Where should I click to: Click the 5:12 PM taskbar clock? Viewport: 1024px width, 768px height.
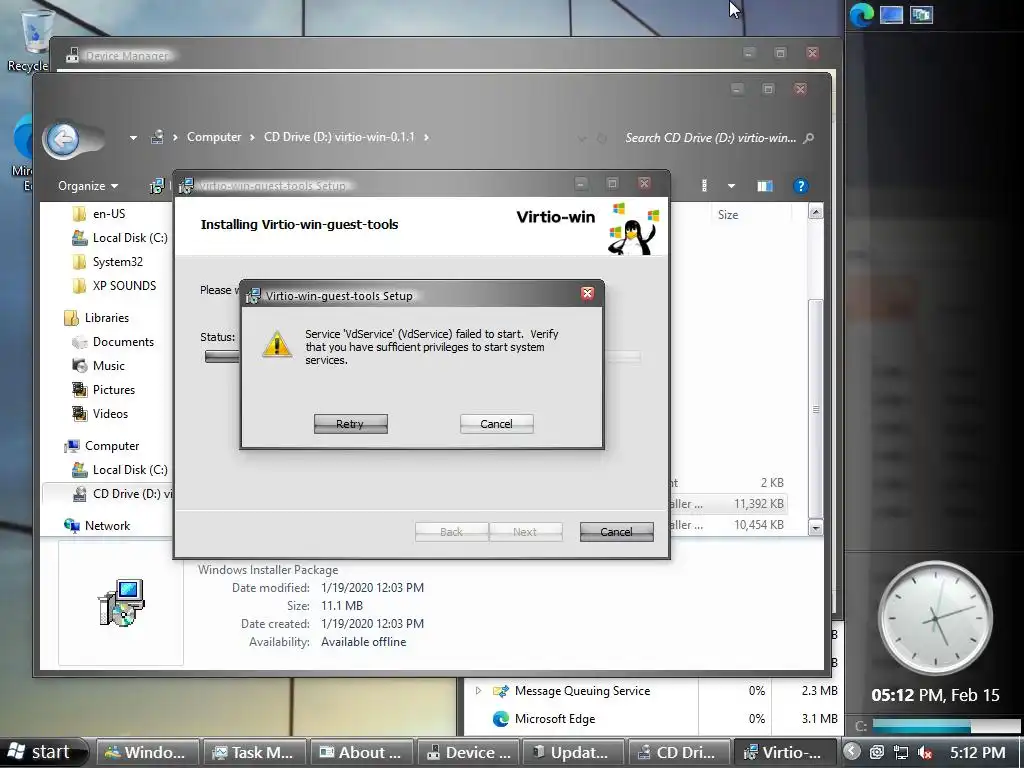pyautogui.click(x=978, y=753)
